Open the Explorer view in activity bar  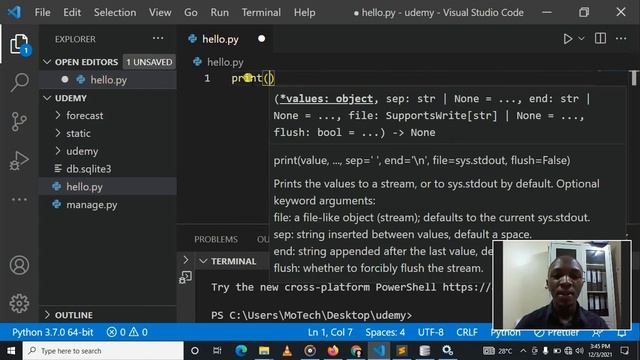19,44
